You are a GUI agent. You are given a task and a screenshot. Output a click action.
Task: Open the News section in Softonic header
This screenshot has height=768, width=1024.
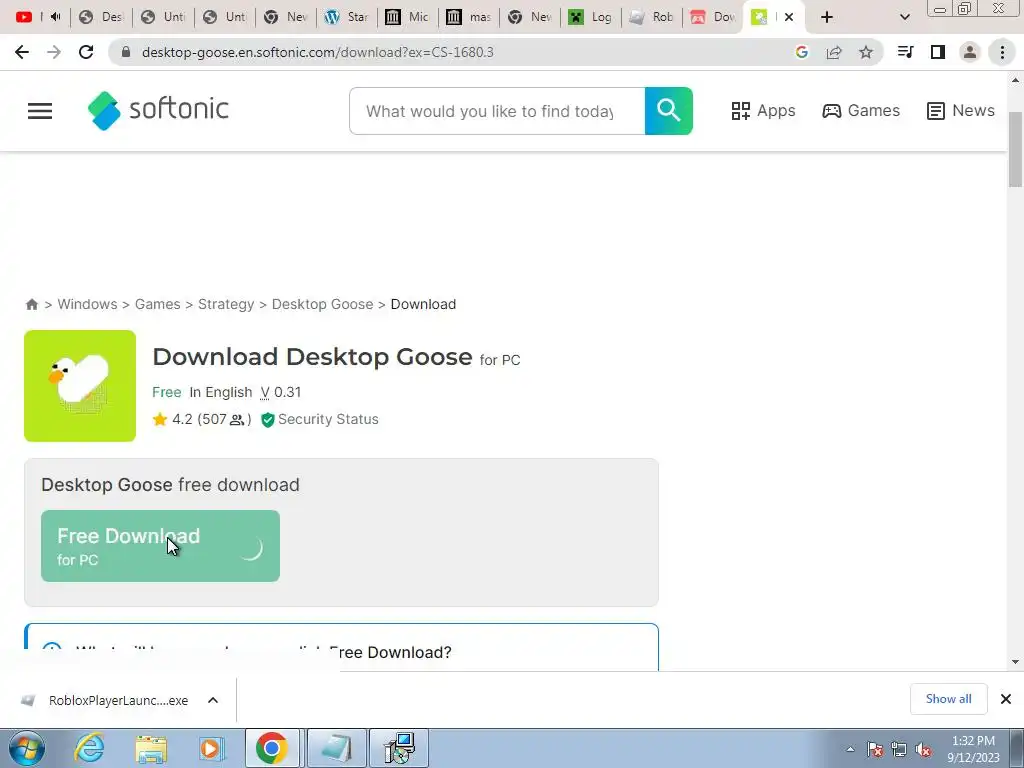click(961, 110)
